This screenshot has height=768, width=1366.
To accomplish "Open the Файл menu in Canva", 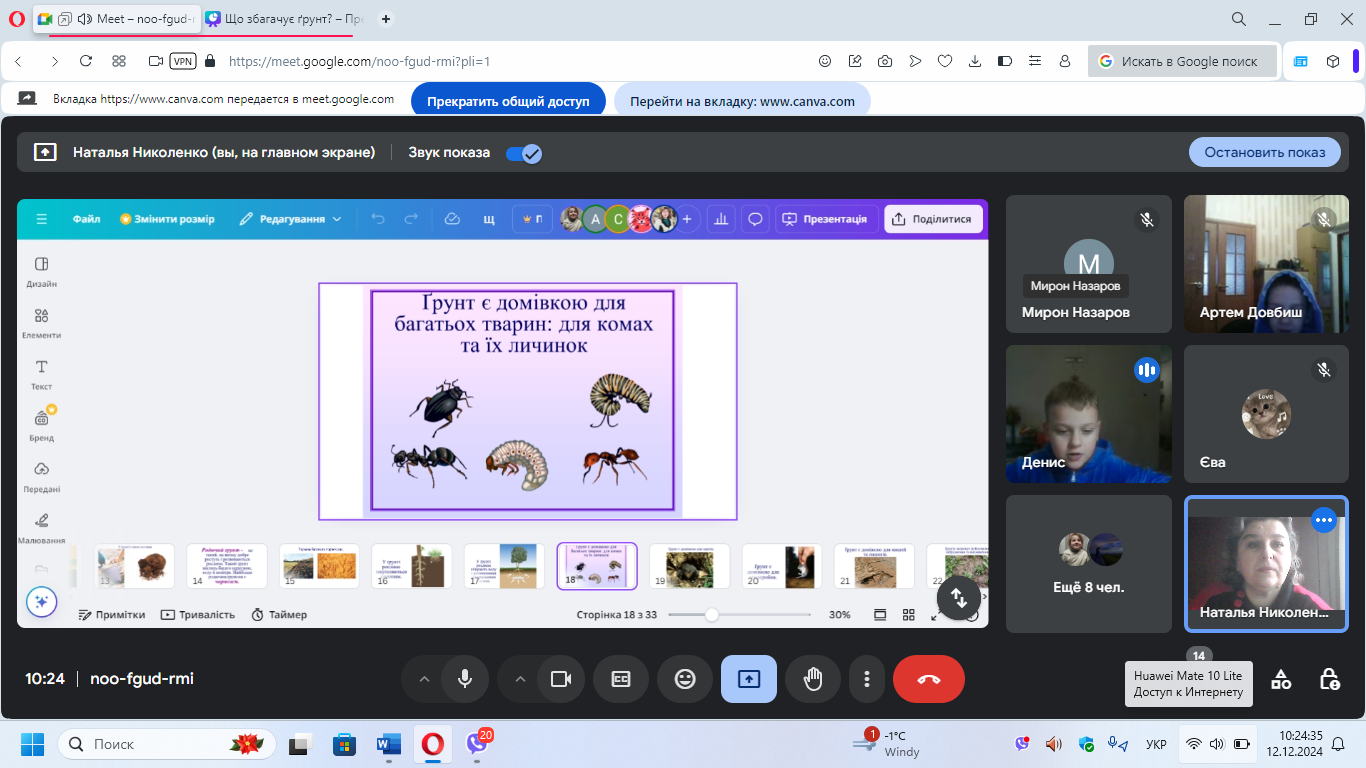I will (x=86, y=219).
